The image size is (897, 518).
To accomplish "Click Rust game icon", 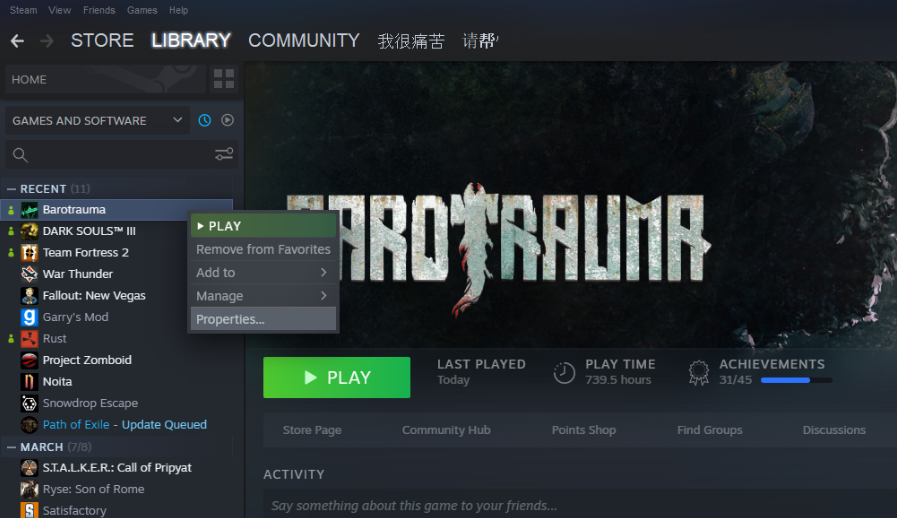I will pyautogui.click(x=29, y=339).
